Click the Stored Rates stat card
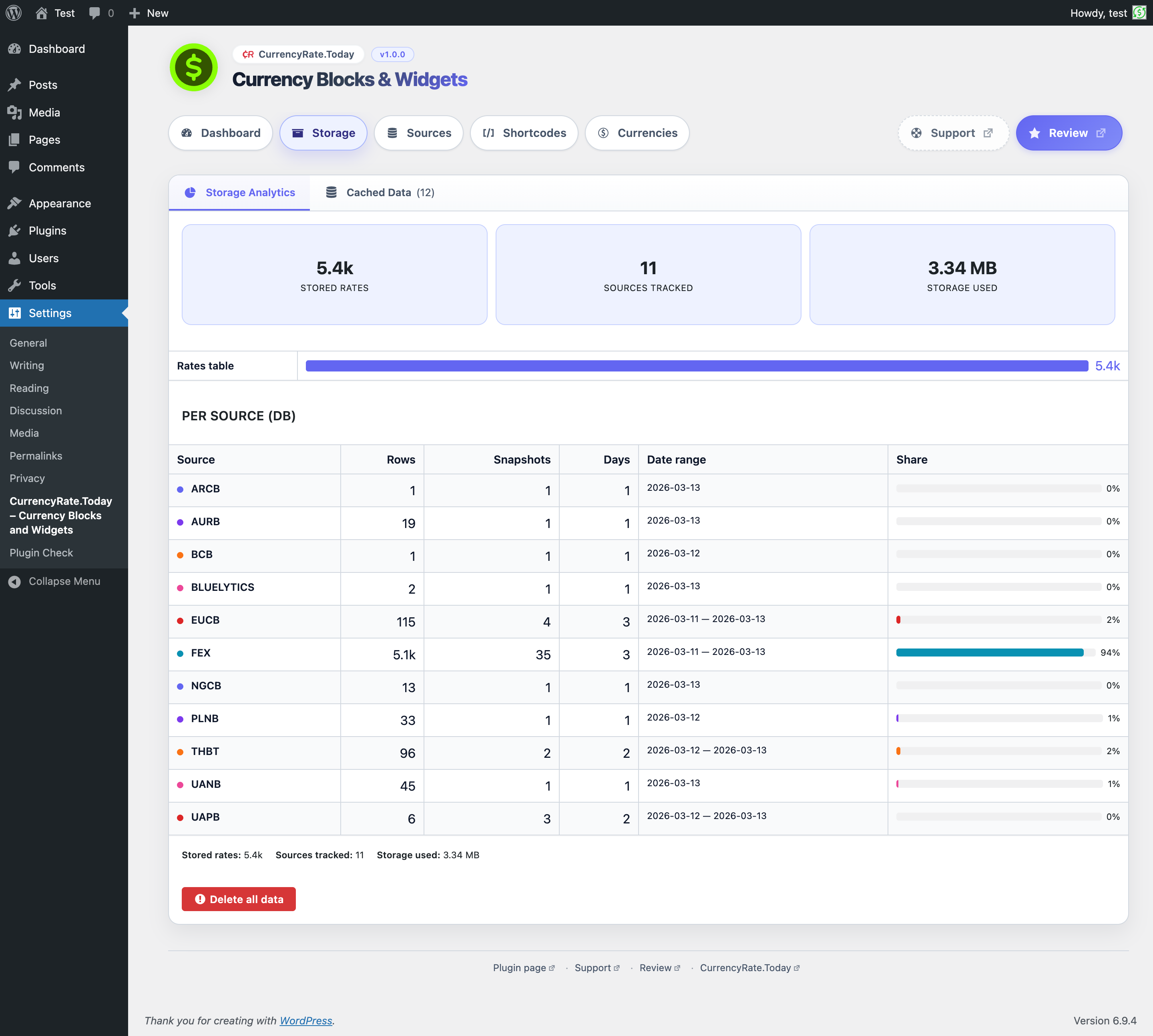Image resolution: width=1153 pixels, height=1036 pixels. (x=334, y=274)
